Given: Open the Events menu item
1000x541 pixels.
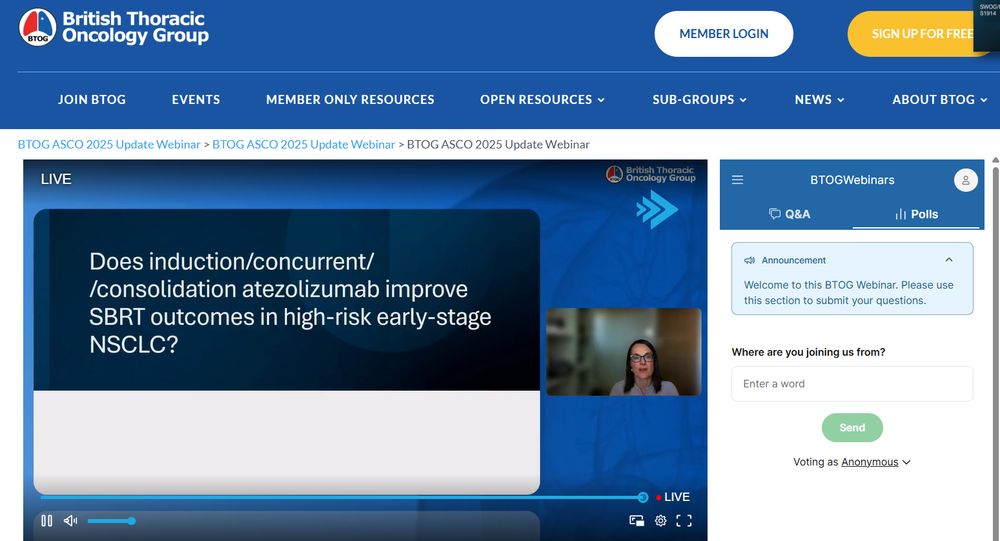Looking at the screenshot, I should tap(196, 100).
